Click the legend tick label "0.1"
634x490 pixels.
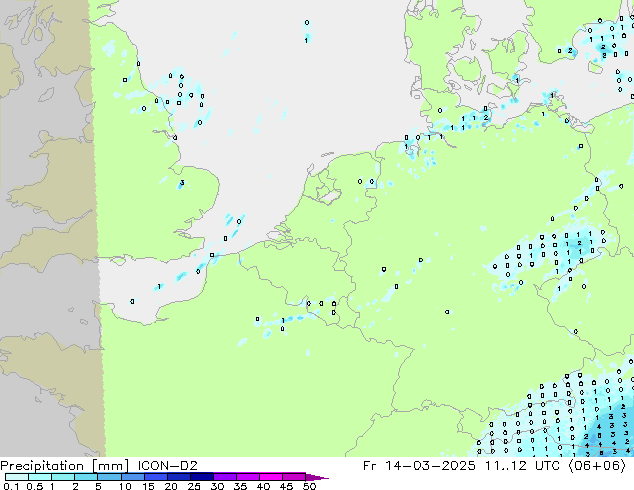[9, 487]
